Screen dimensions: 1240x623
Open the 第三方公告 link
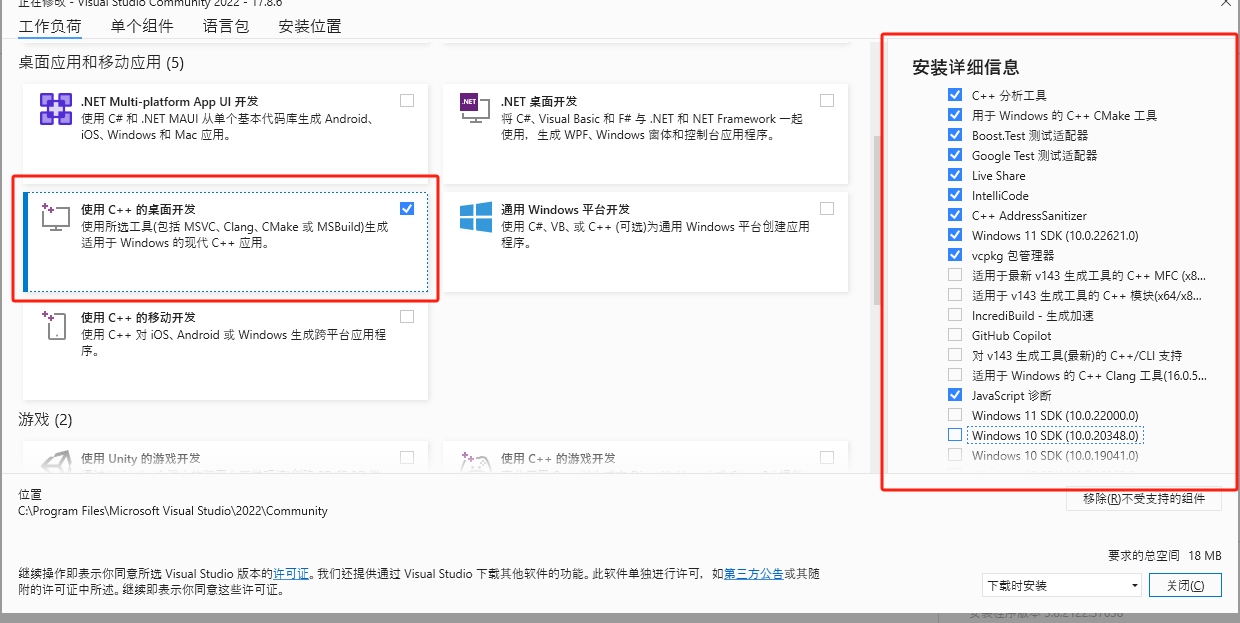coord(753,574)
